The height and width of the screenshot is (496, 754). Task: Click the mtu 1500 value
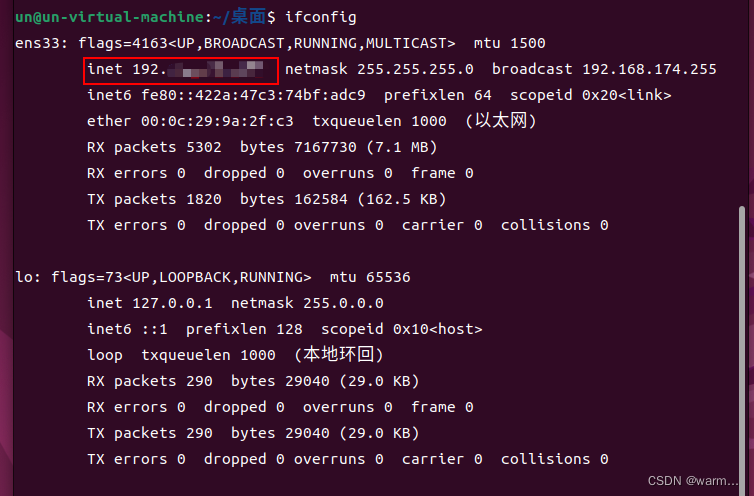(x=509, y=43)
